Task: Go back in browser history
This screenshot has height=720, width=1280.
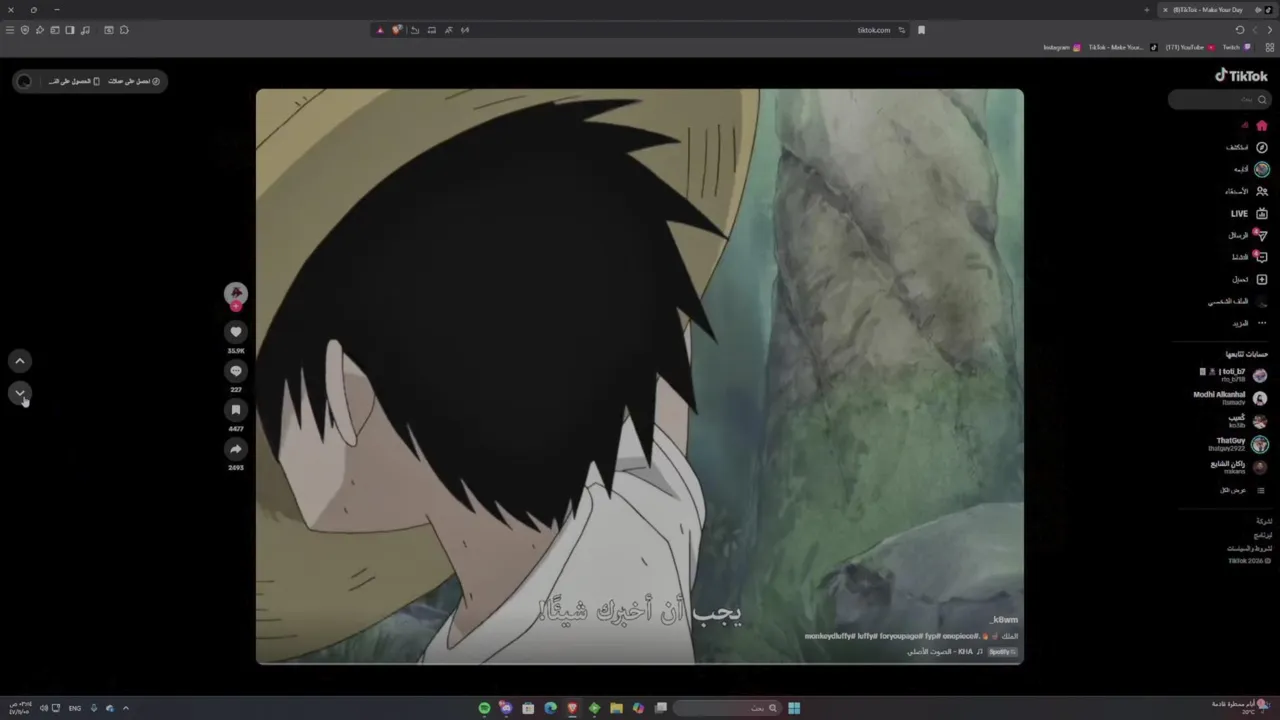Action: tap(1270, 30)
